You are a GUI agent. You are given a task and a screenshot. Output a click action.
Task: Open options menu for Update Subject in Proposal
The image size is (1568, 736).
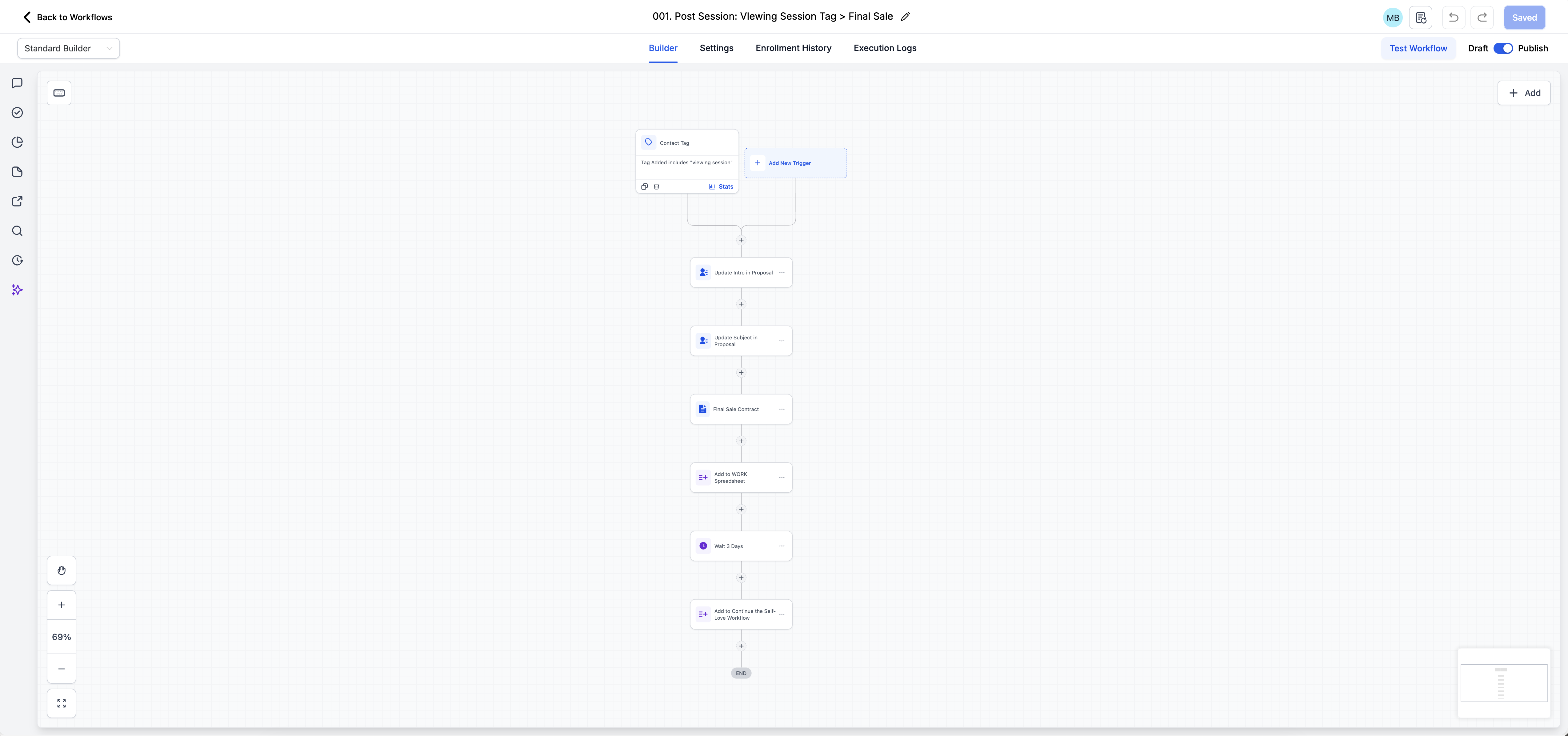[x=782, y=341]
